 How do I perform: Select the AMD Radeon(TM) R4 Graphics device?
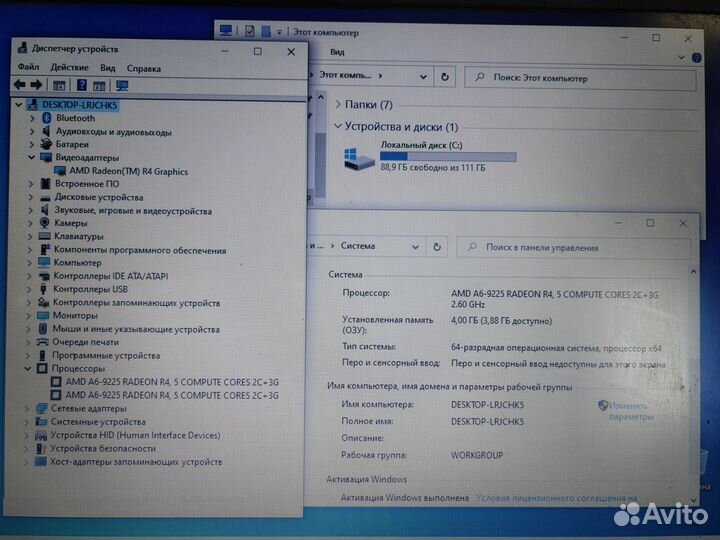(128, 171)
